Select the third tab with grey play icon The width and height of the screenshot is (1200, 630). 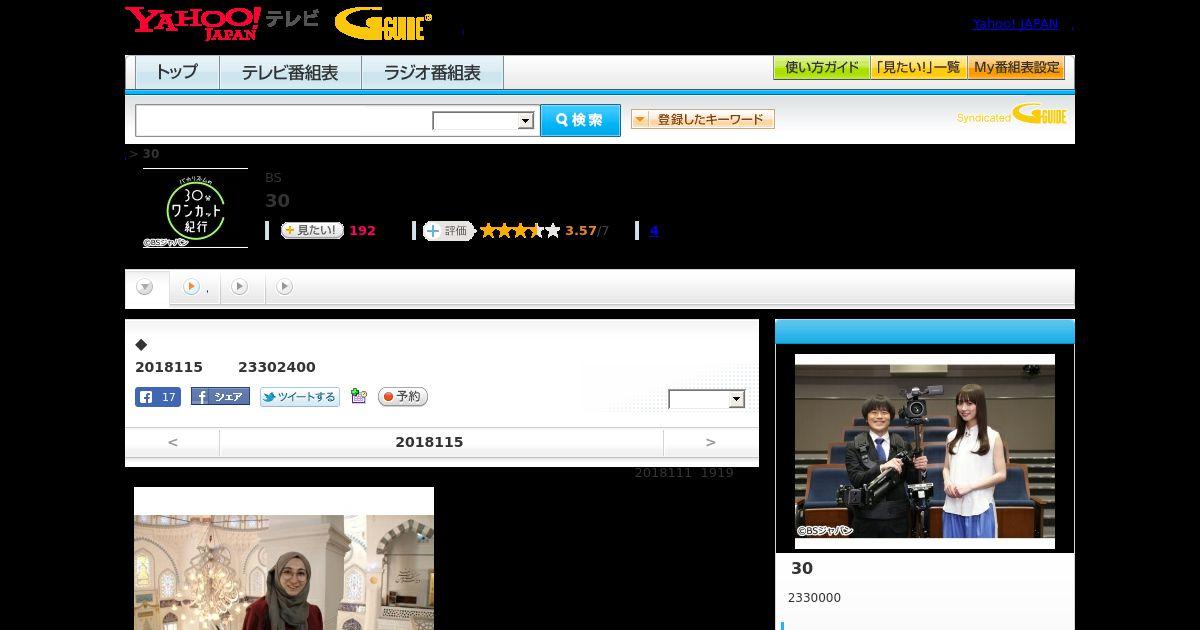coord(240,287)
